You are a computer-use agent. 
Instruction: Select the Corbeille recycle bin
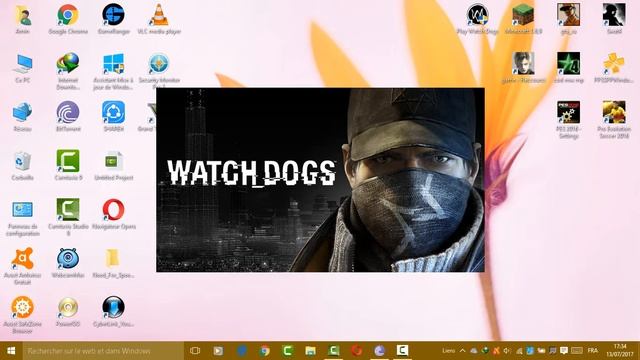point(22,165)
